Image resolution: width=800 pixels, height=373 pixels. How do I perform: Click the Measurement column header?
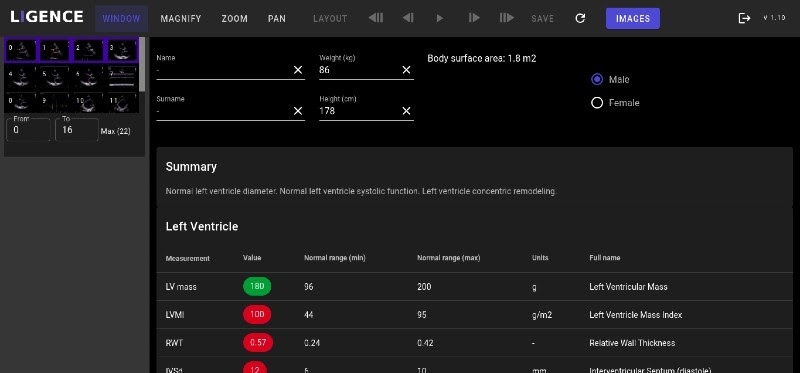coord(188,259)
